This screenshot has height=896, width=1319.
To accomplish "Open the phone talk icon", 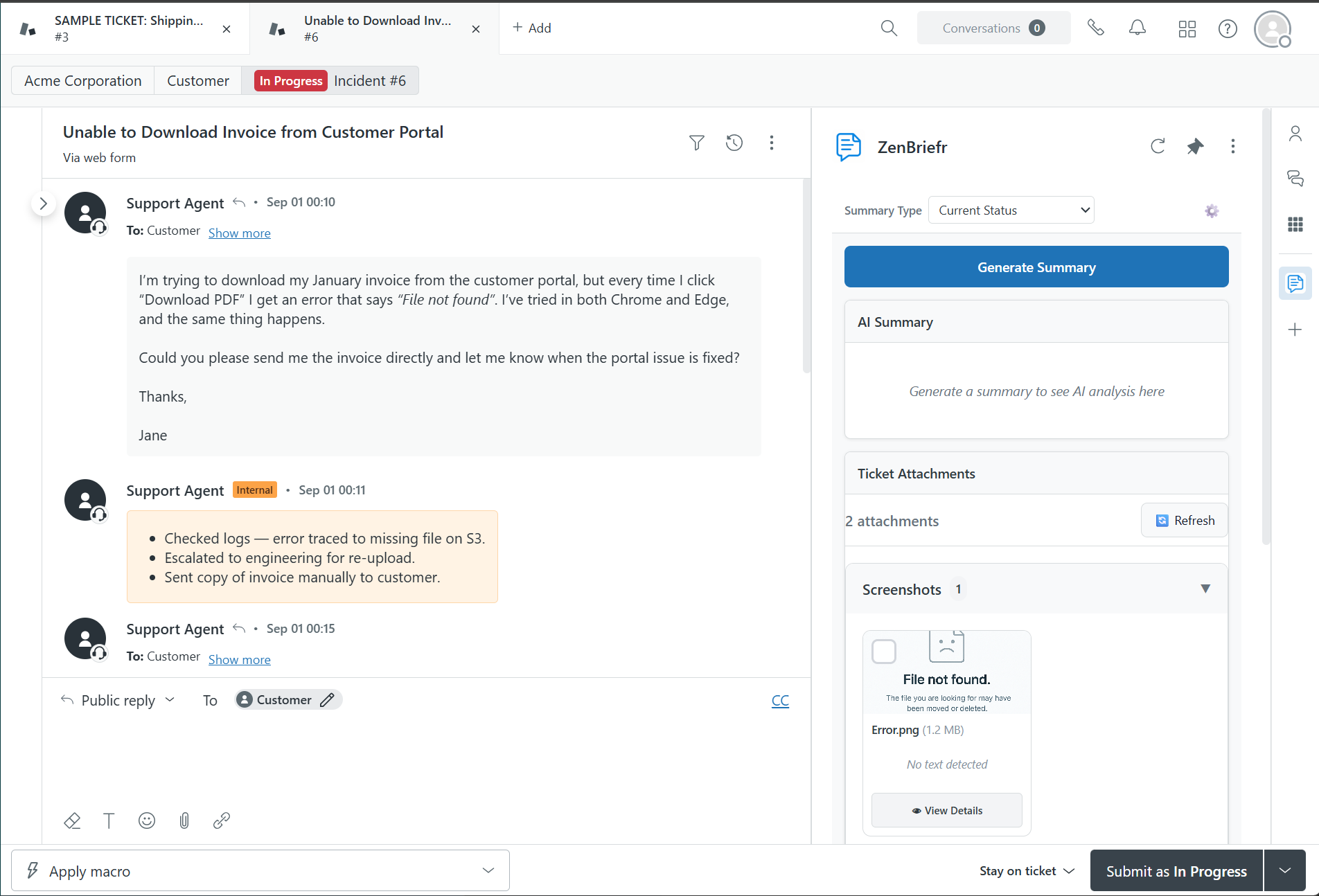I will click(1095, 28).
